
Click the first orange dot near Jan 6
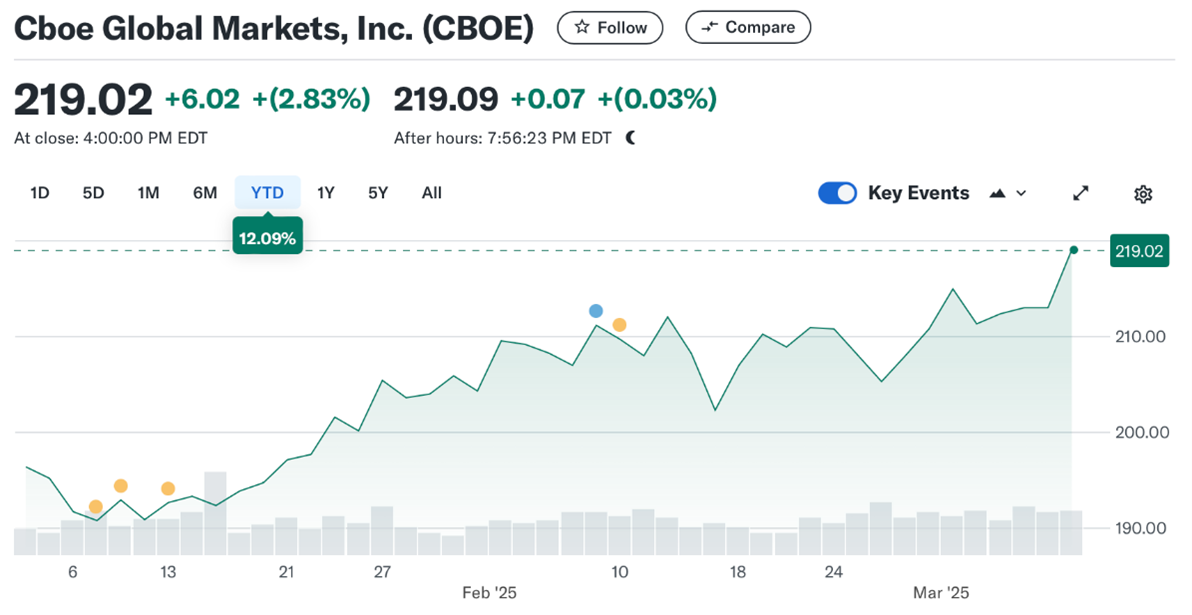[x=96, y=507]
